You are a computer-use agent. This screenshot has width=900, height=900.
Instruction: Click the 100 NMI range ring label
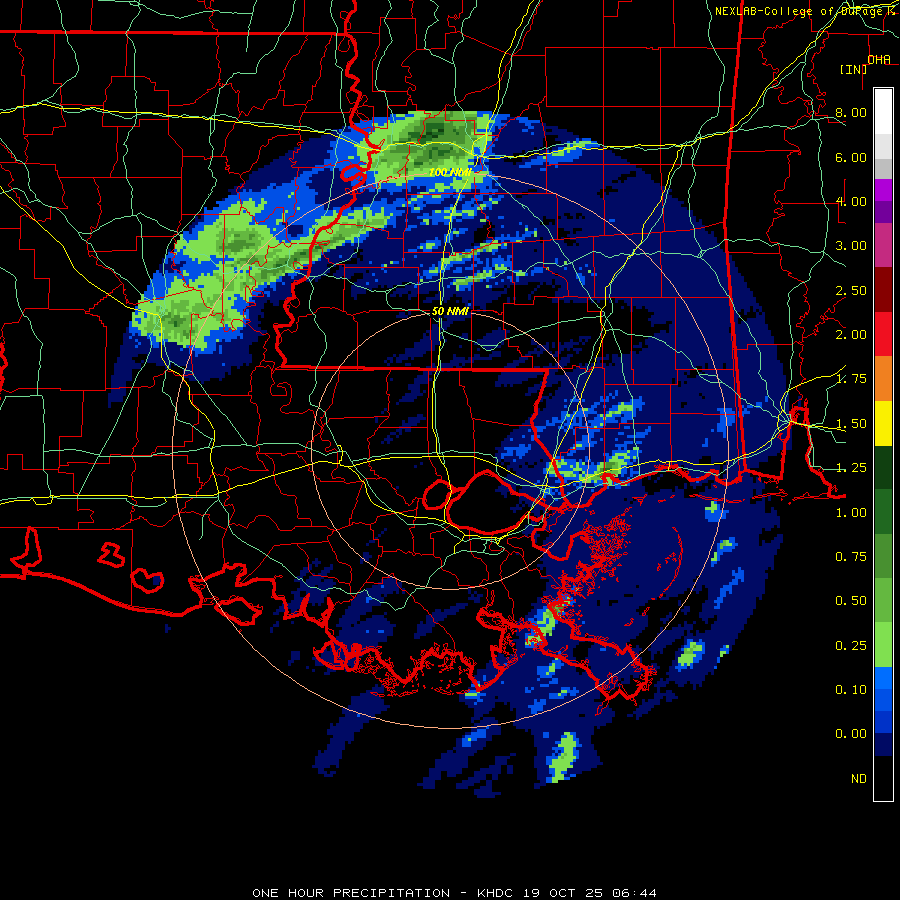coord(450,172)
